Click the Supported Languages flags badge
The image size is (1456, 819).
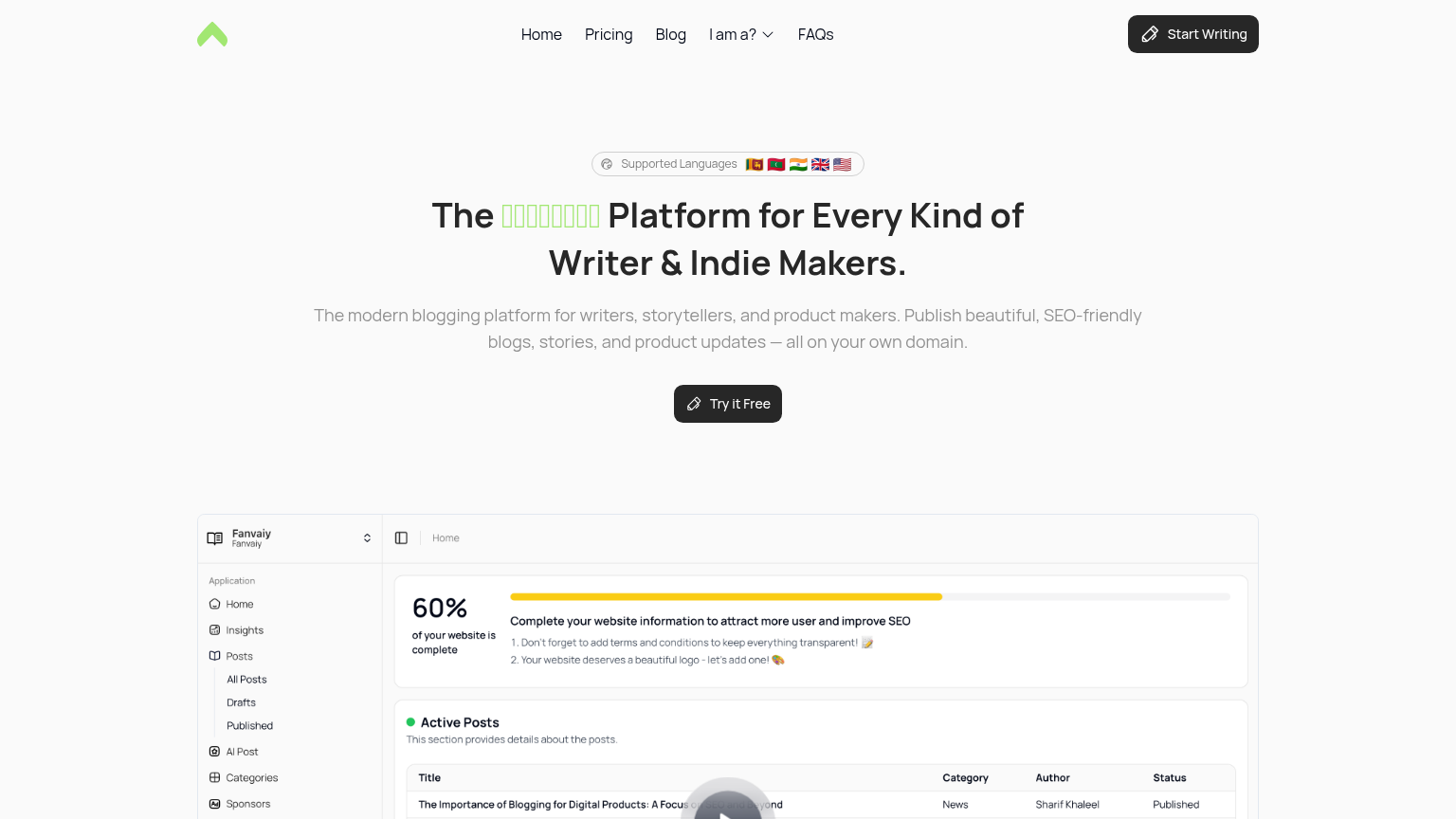[x=728, y=164]
